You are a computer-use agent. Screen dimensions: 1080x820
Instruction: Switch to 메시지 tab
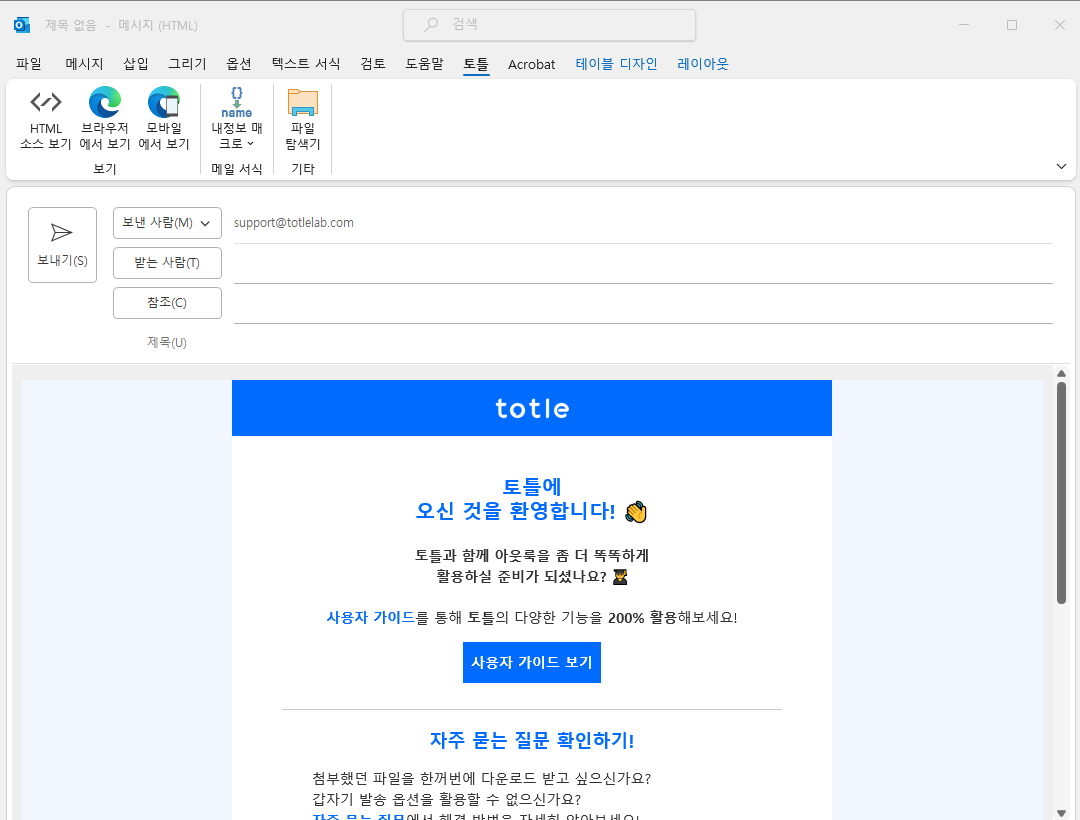tap(84, 64)
